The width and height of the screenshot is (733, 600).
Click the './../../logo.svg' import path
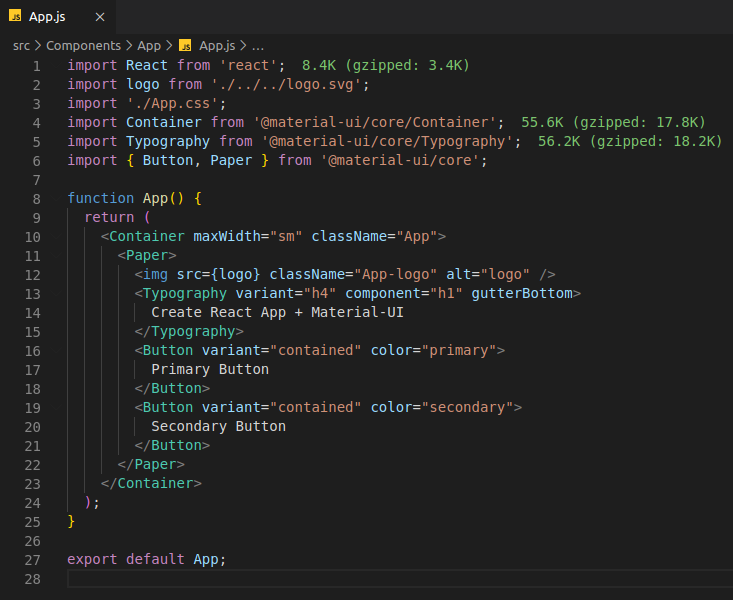click(286, 84)
